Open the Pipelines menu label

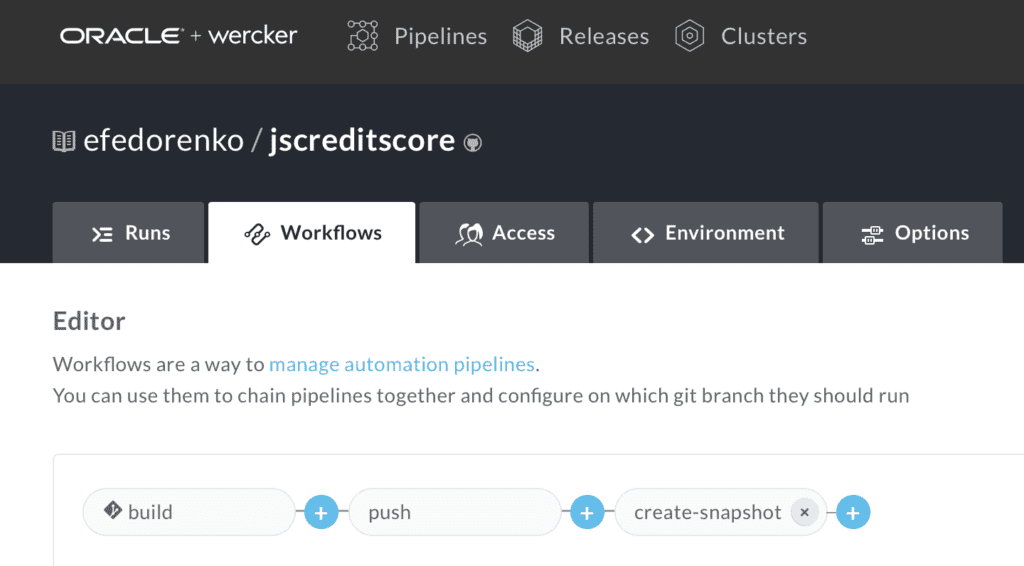(x=441, y=37)
